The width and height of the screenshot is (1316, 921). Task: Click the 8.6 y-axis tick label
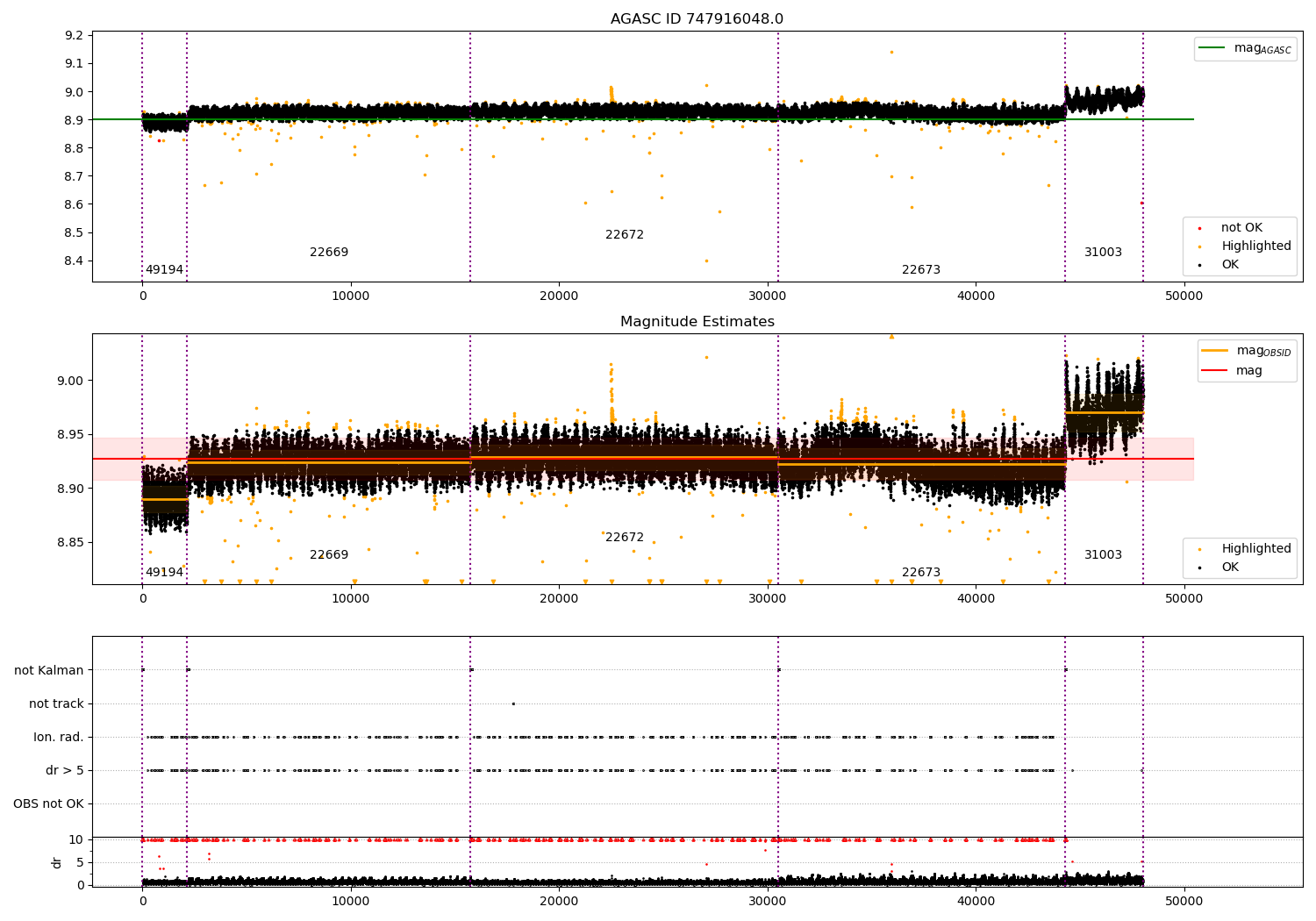click(75, 205)
